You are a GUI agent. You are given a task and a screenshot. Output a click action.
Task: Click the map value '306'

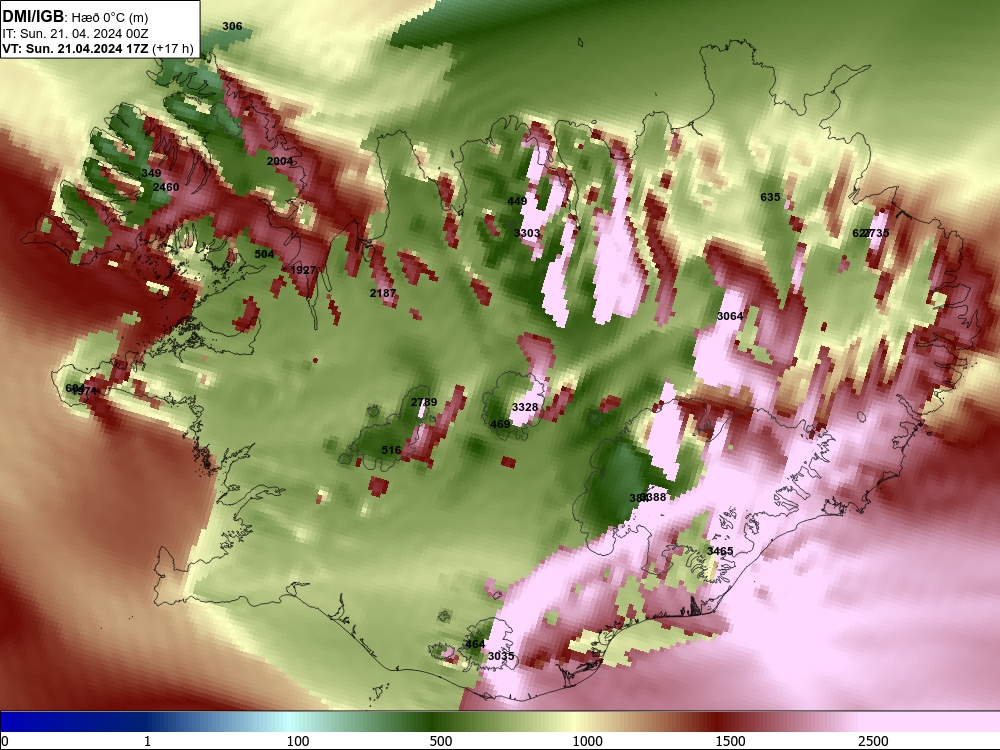click(232, 26)
